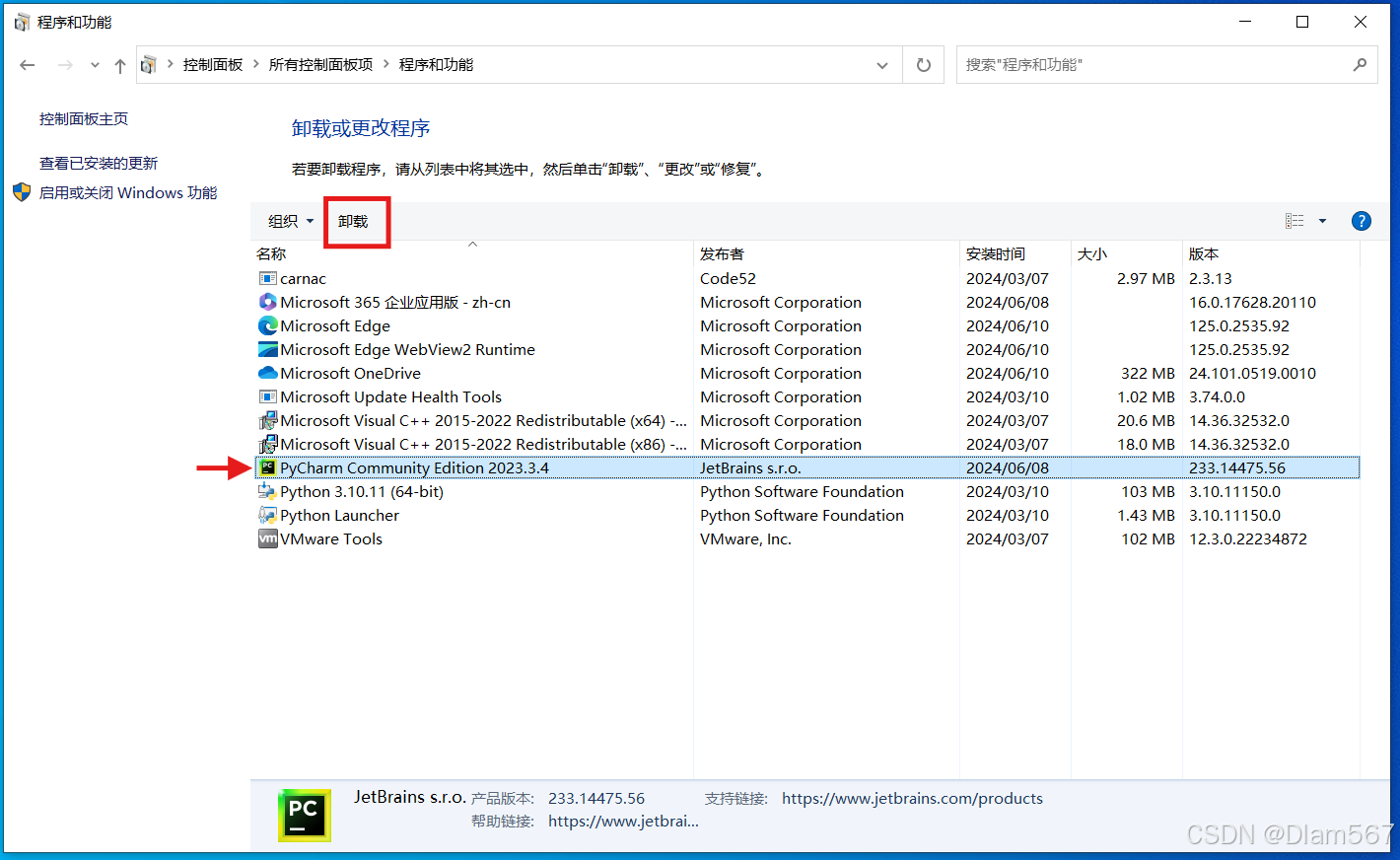Click the window title bar icon

tap(22, 22)
